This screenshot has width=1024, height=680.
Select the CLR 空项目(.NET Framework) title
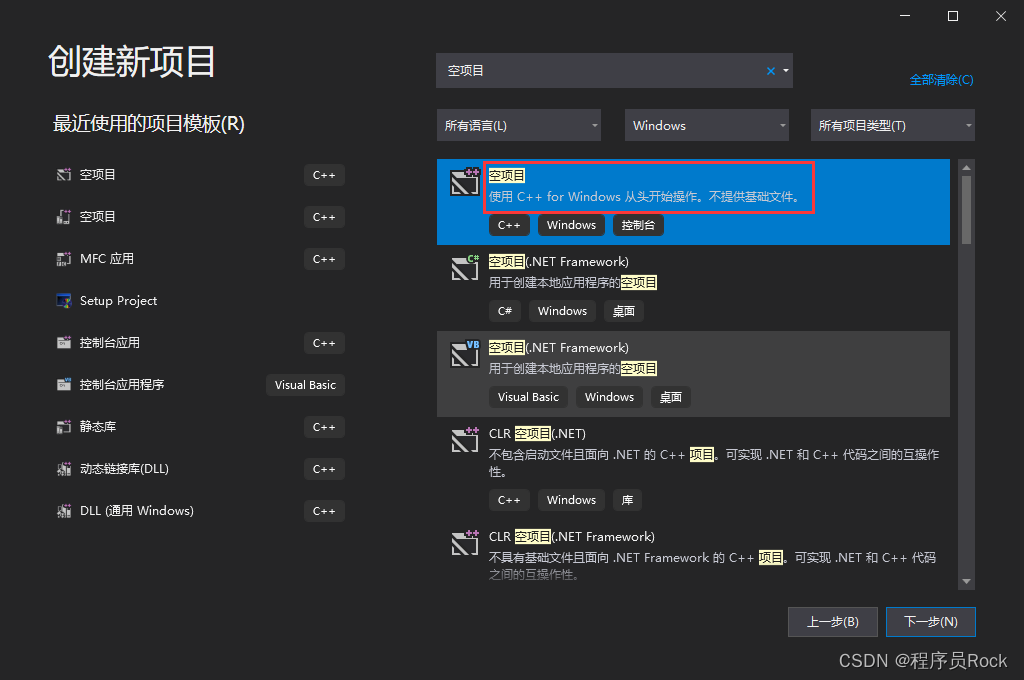(571, 537)
